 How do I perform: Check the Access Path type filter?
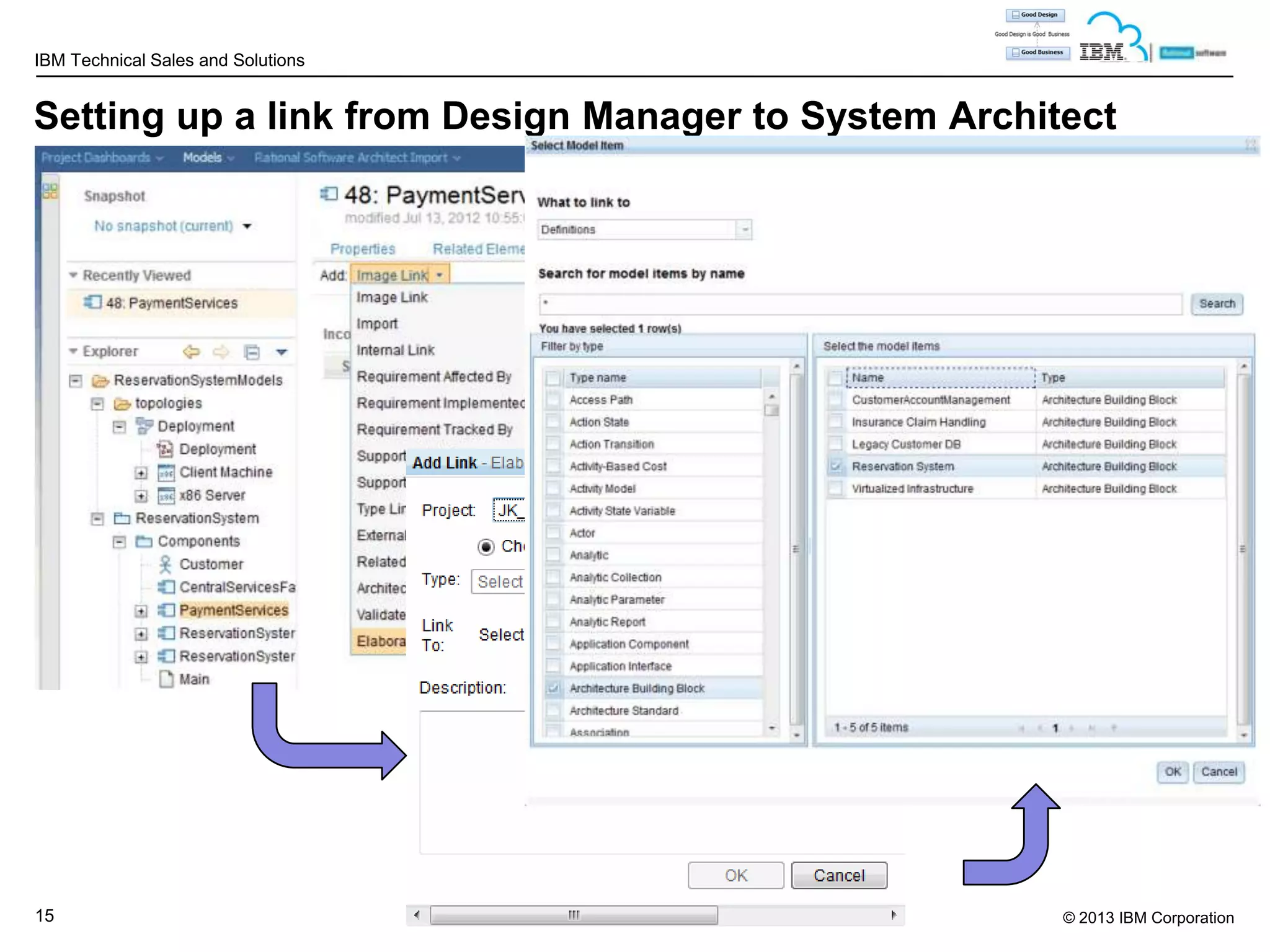(x=553, y=400)
